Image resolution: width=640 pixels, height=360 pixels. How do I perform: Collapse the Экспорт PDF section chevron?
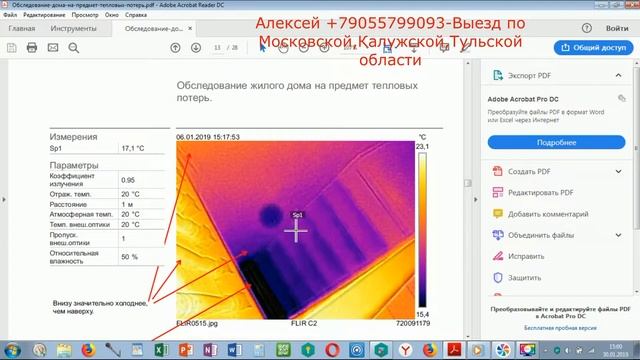[x=618, y=76]
